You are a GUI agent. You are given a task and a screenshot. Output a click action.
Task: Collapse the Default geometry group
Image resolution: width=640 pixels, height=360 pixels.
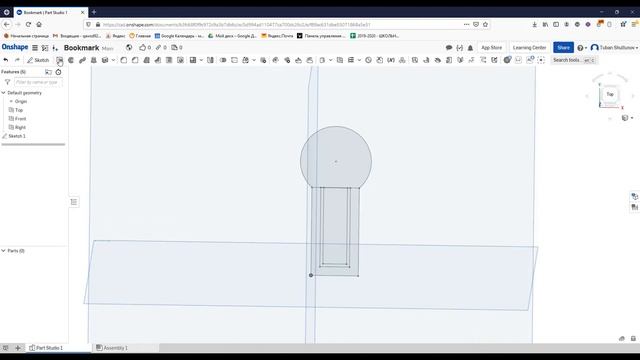pos(3,93)
